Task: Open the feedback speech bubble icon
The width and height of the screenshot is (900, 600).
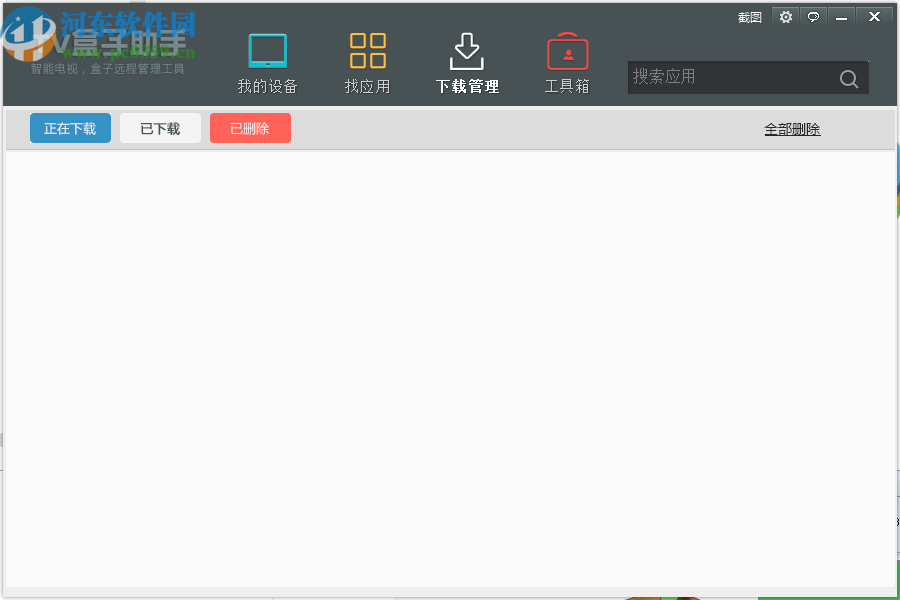Action: tap(813, 17)
